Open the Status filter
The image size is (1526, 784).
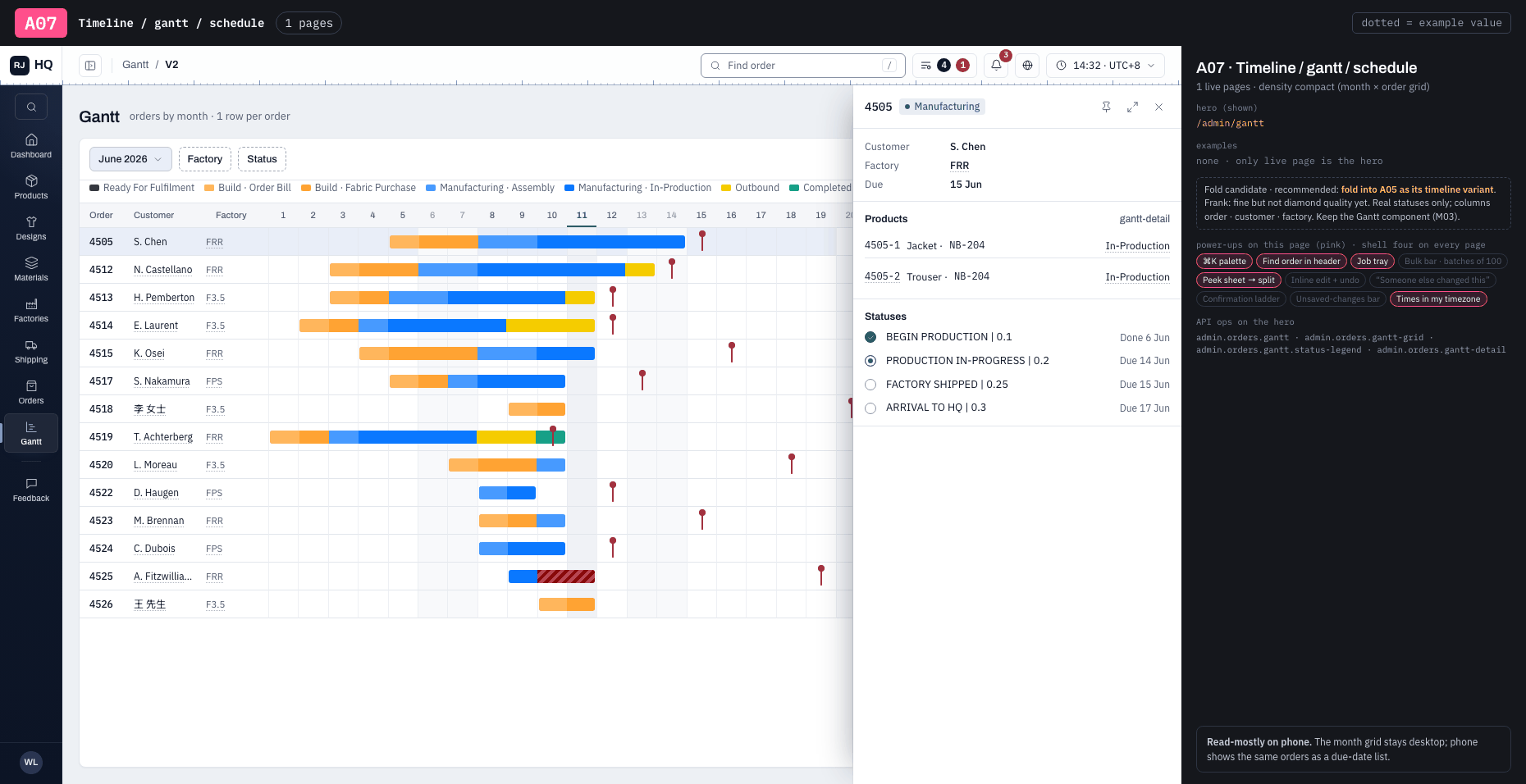click(x=263, y=159)
